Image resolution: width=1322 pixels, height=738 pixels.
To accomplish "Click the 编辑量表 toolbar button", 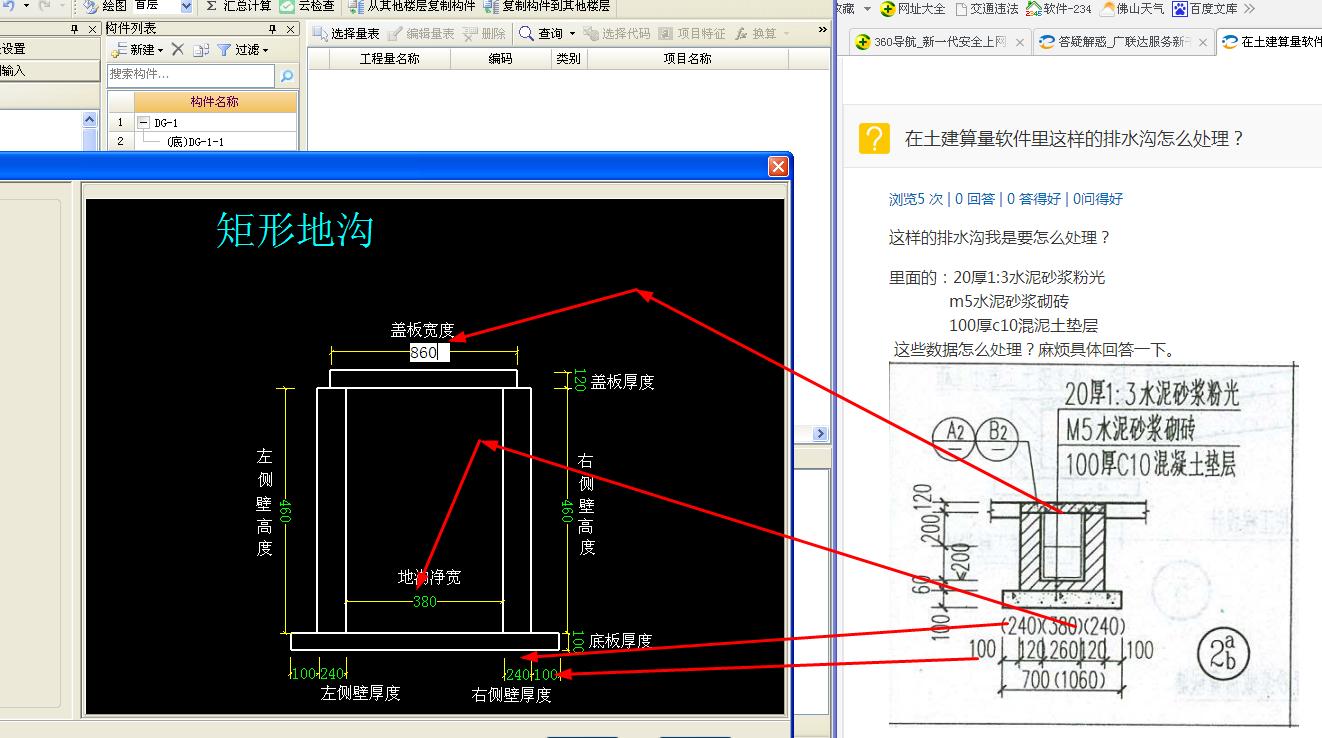I will coord(421,34).
